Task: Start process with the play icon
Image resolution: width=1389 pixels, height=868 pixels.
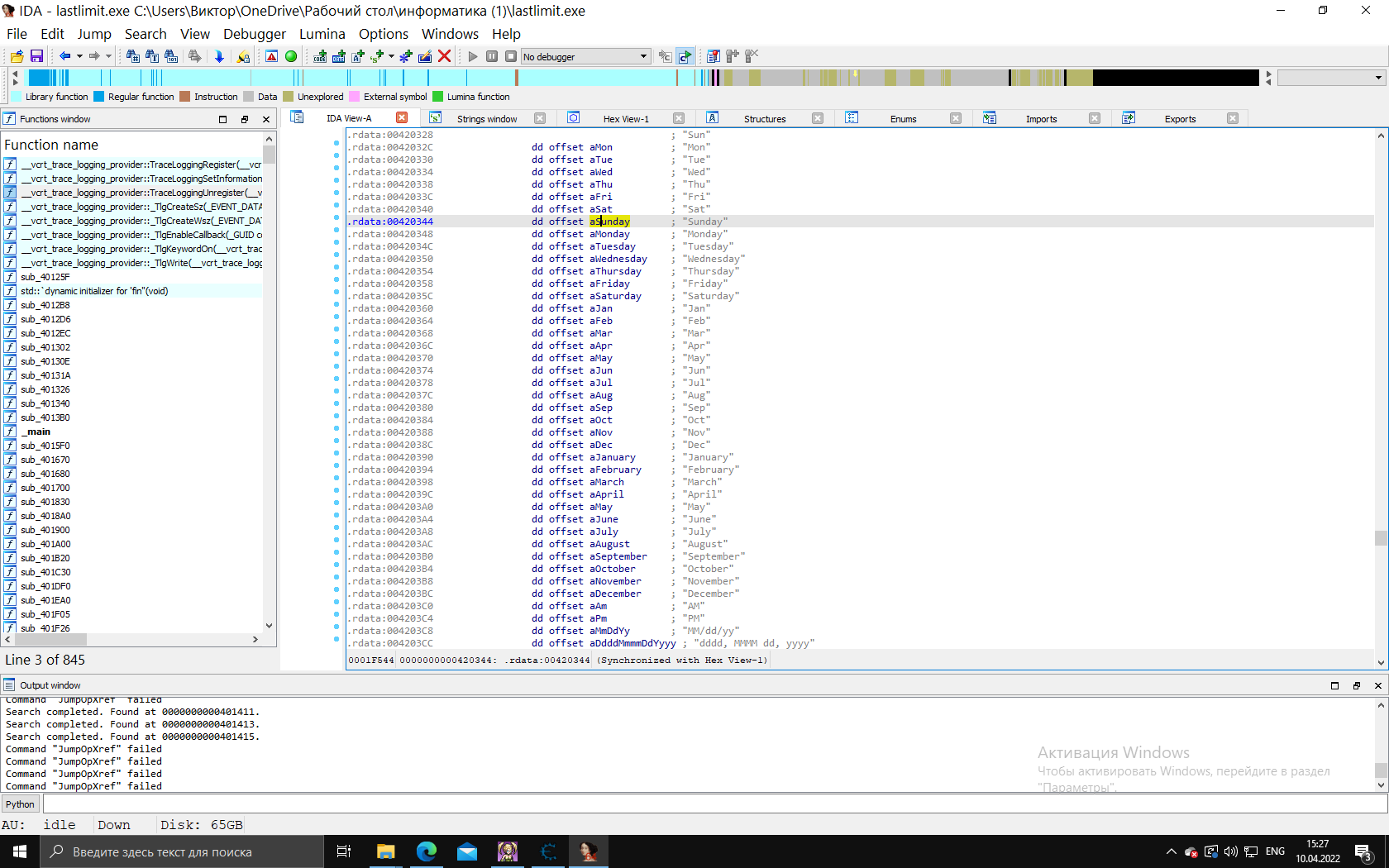Action: (x=473, y=56)
